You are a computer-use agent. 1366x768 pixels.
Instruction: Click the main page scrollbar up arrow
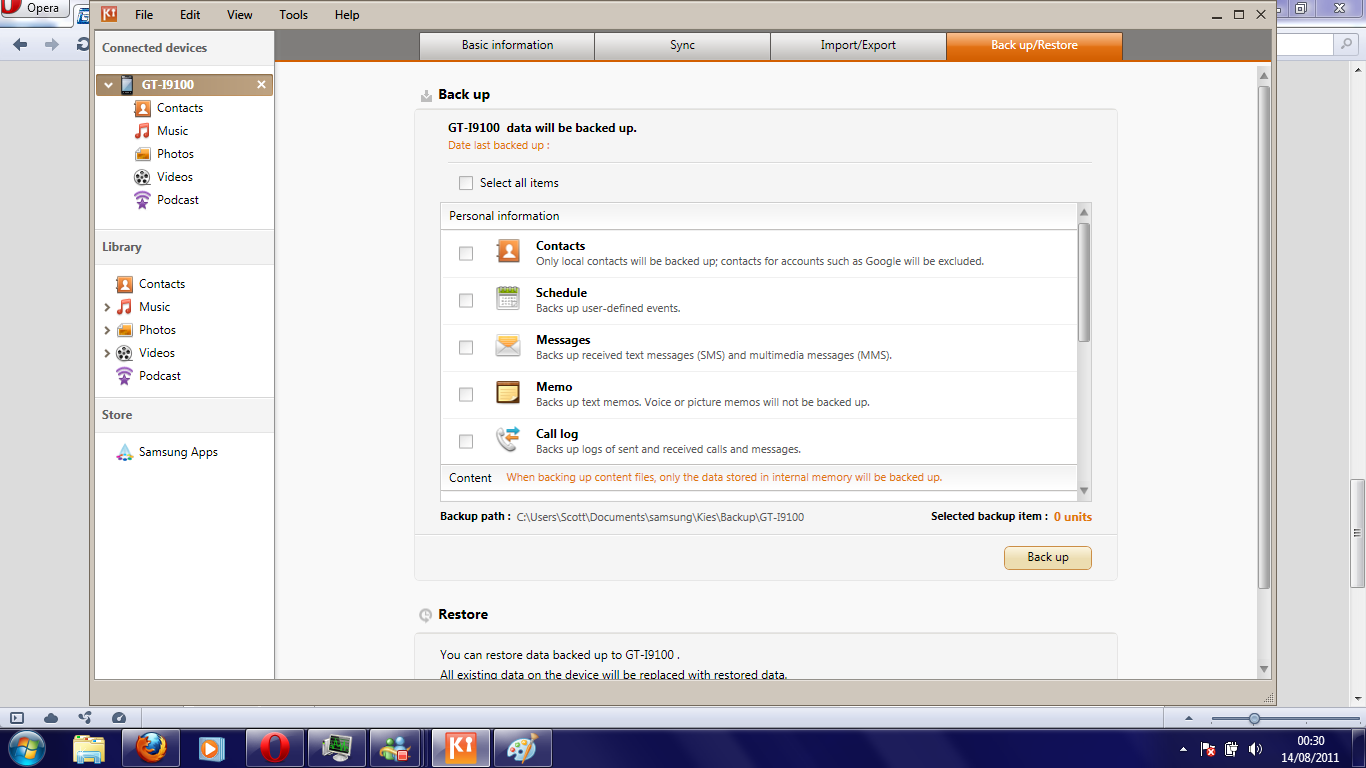click(1264, 75)
